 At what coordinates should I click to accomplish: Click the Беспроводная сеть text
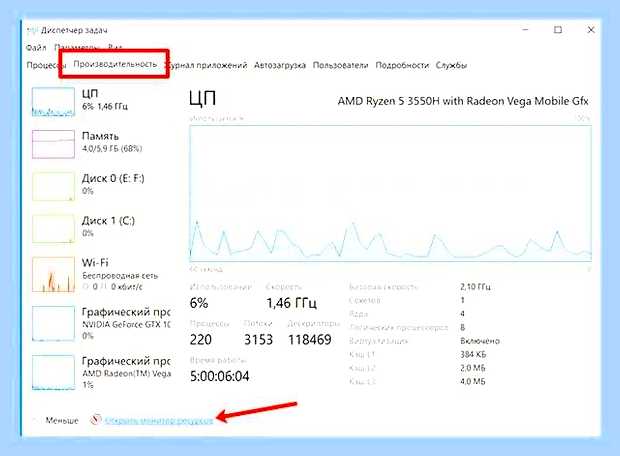120,276
